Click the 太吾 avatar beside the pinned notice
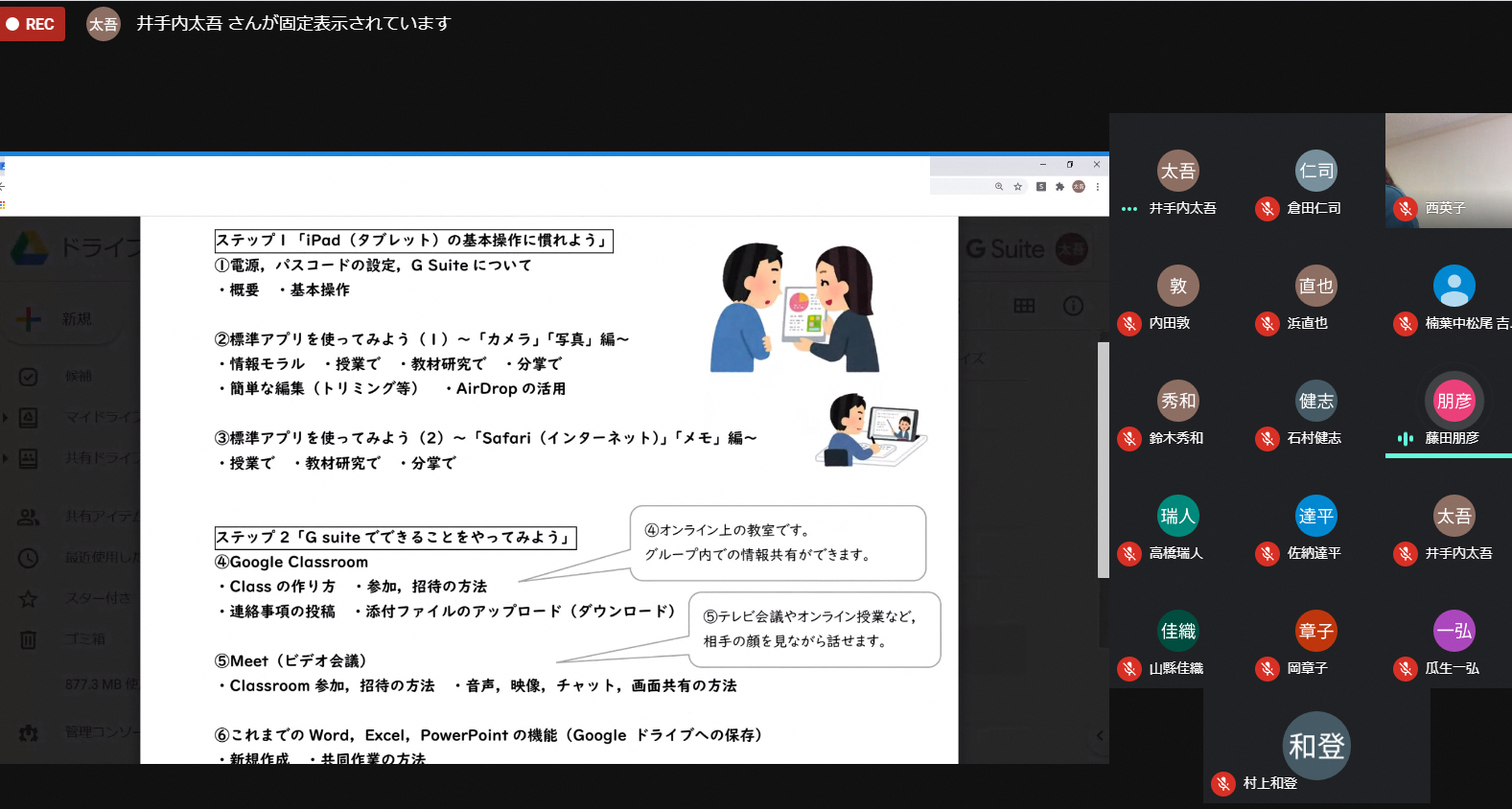1512x809 pixels. 104,25
